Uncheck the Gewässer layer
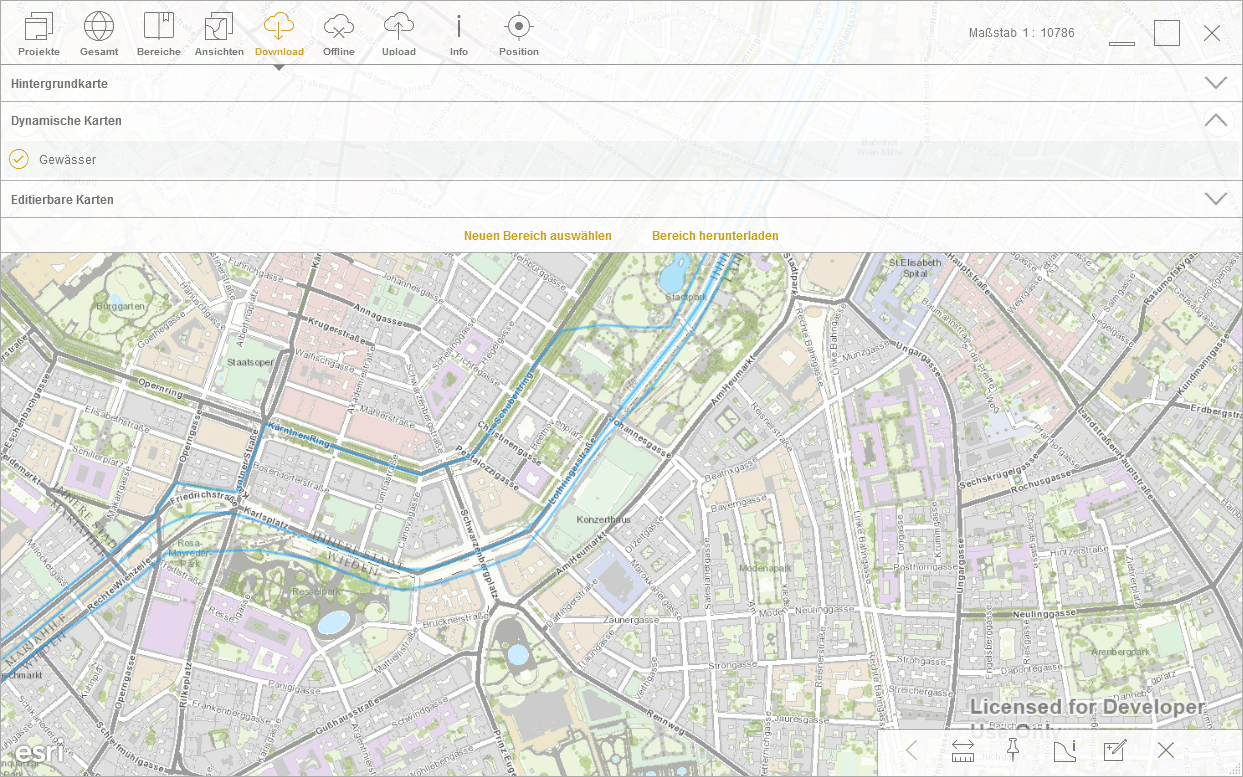 [19, 159]
